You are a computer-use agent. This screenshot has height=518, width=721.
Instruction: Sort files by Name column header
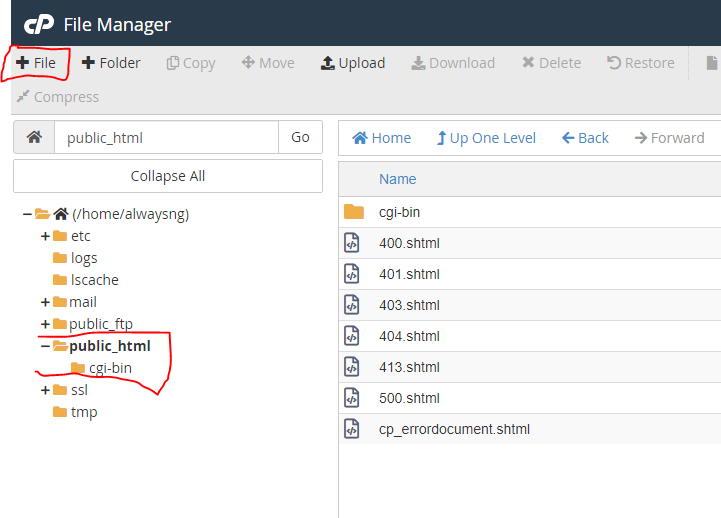click(x=397, y=179)
